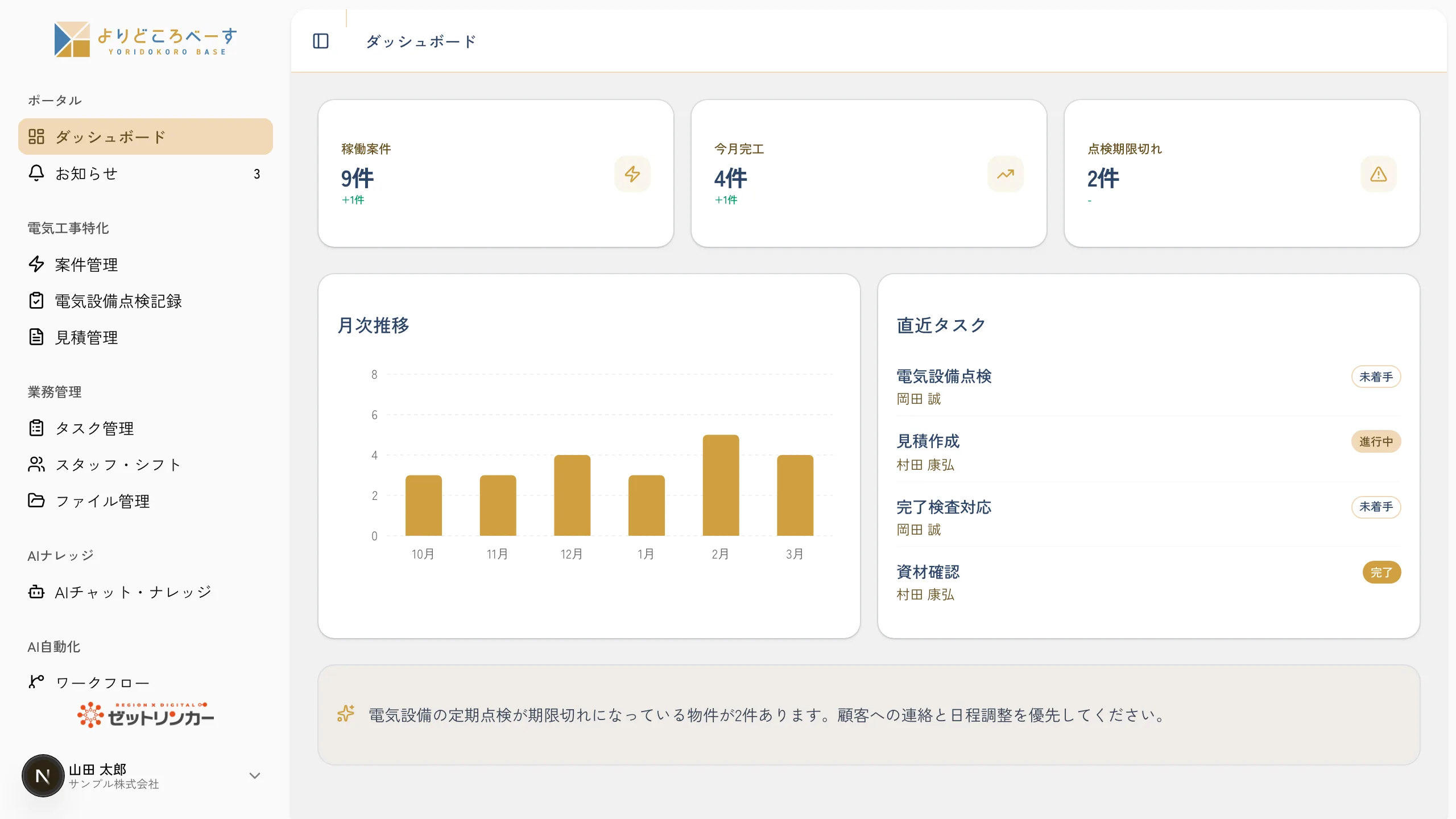1456x819 pixels.
Task: Click the folder icon for ファイル管理
Action: [36, 500]
